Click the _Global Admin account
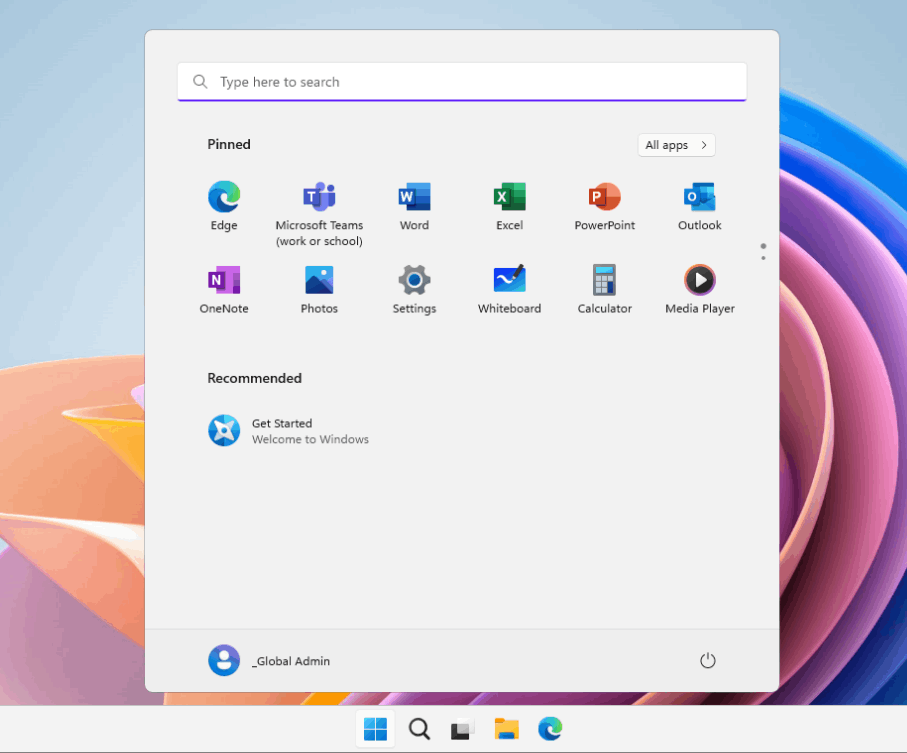 (268, 660)
